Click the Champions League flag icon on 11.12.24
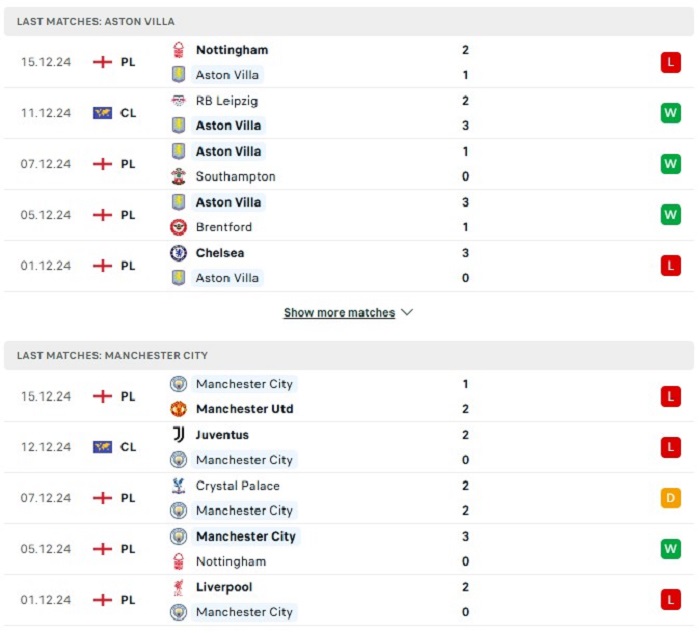This screenshot has width=700, height=633. (102, 113)
